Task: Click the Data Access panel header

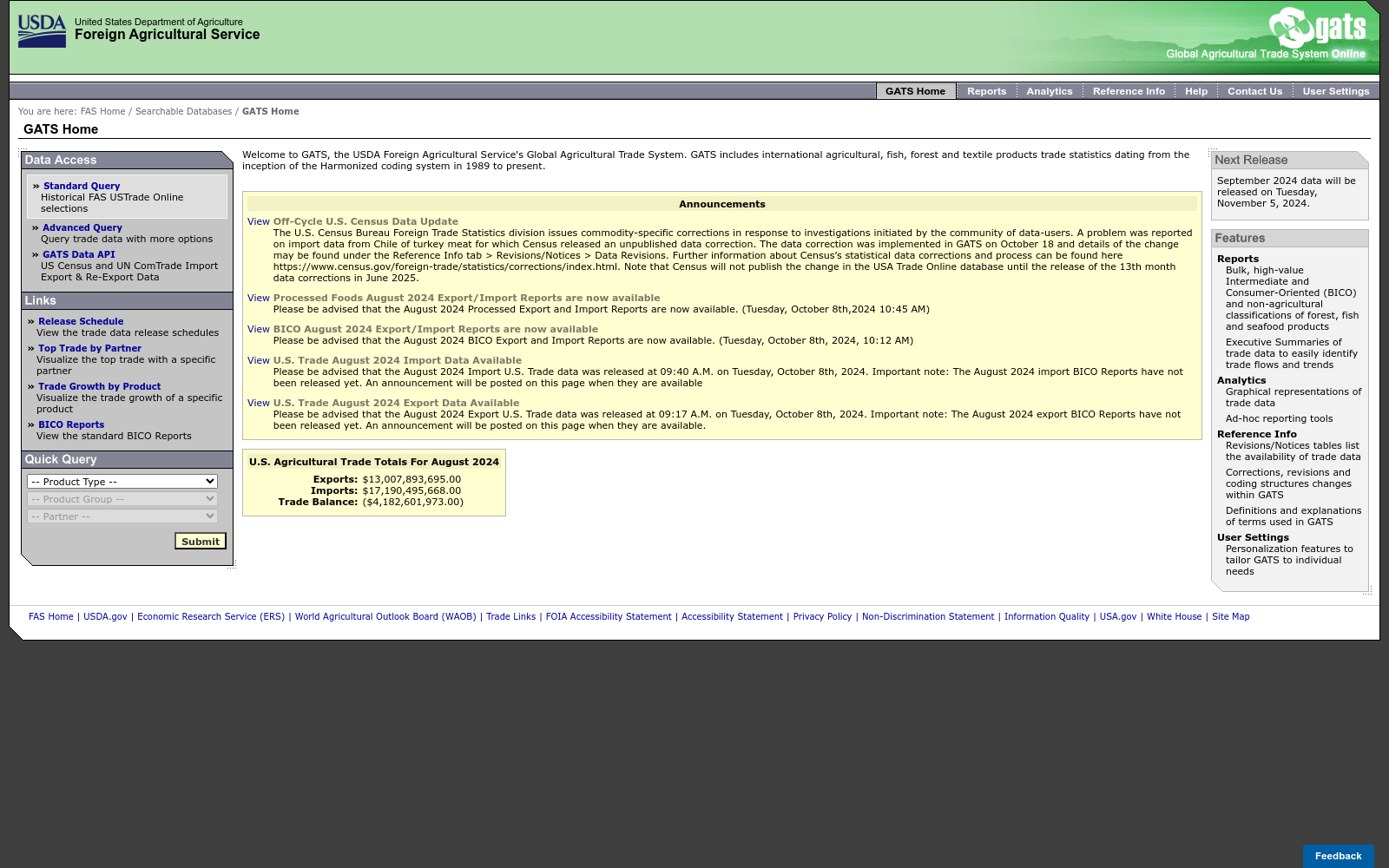Action: coord(127,161)
